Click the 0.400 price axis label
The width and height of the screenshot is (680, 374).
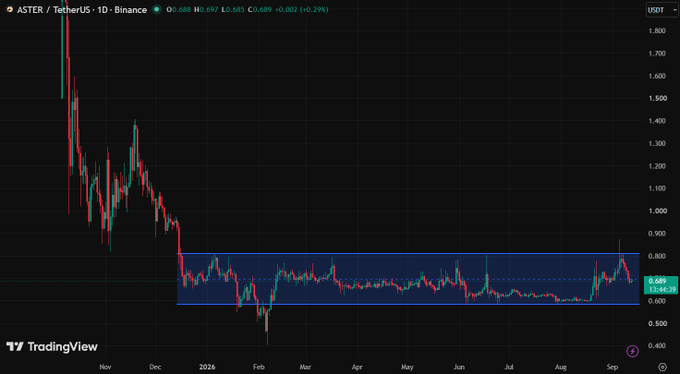[657, 346]
